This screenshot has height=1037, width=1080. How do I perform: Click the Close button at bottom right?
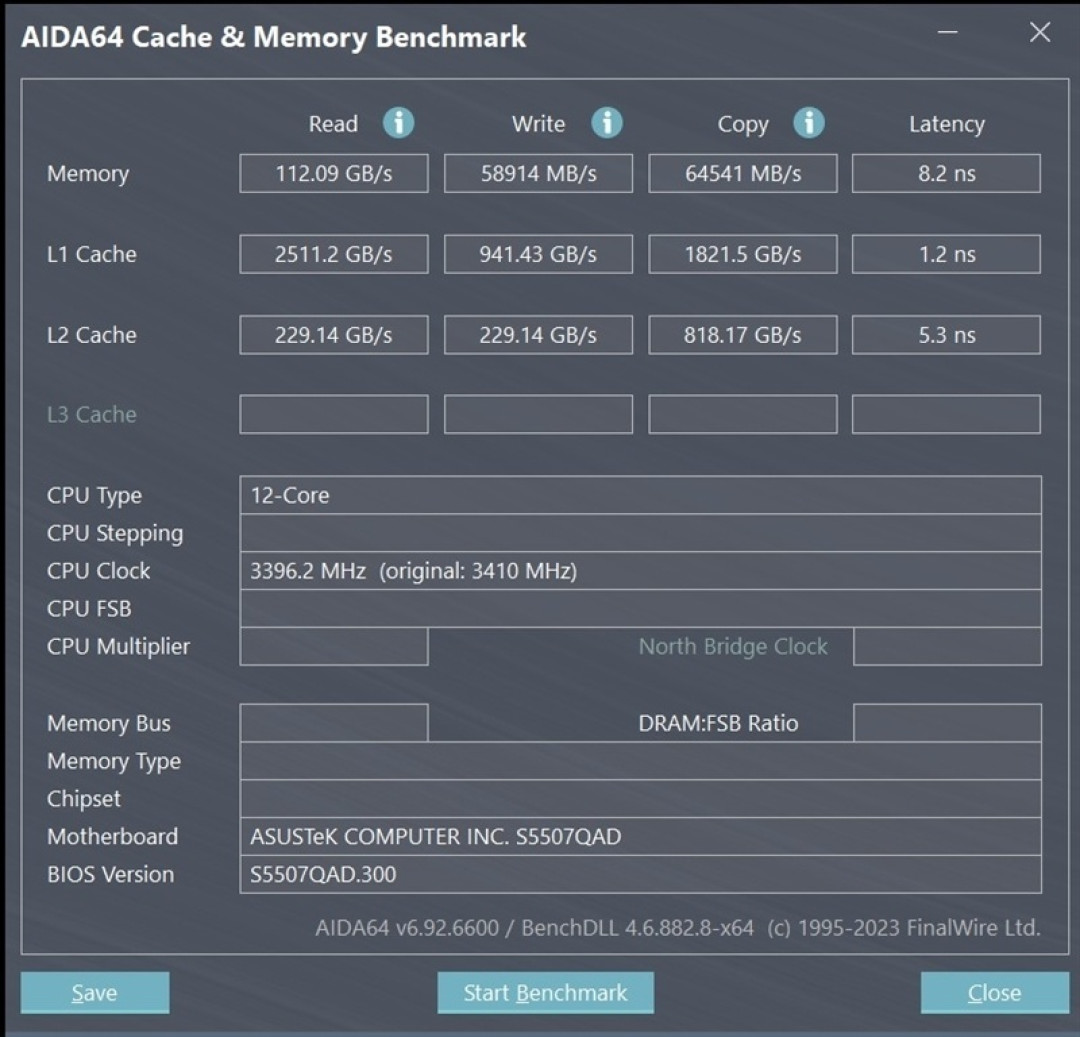(x=994, y=993)
